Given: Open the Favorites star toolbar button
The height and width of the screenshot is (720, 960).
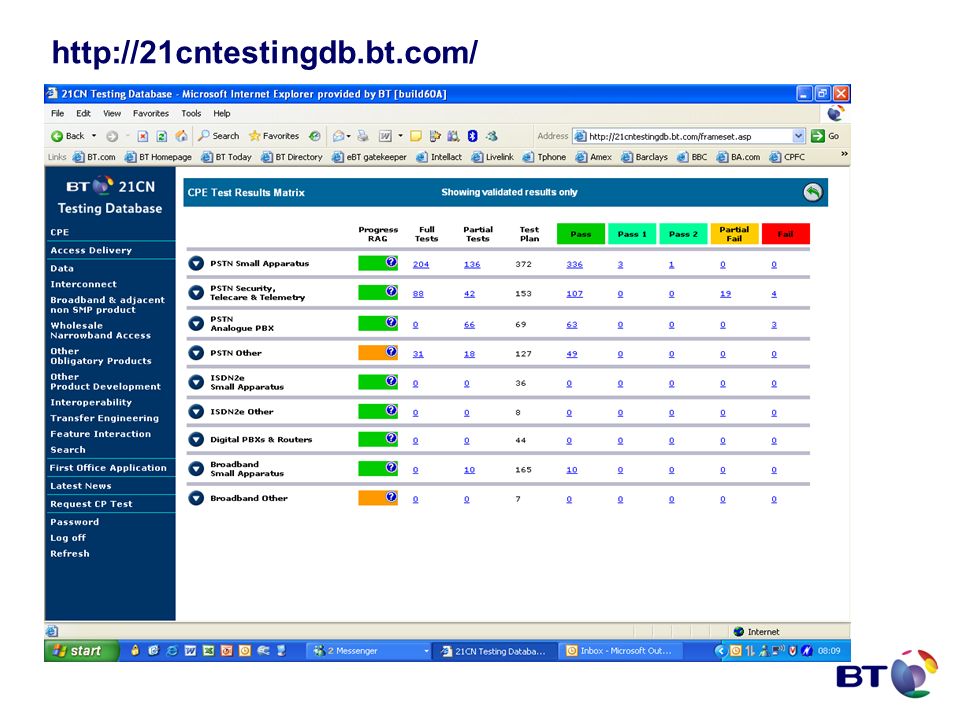Looking at the screenshot, I should [x=274, y=136].
